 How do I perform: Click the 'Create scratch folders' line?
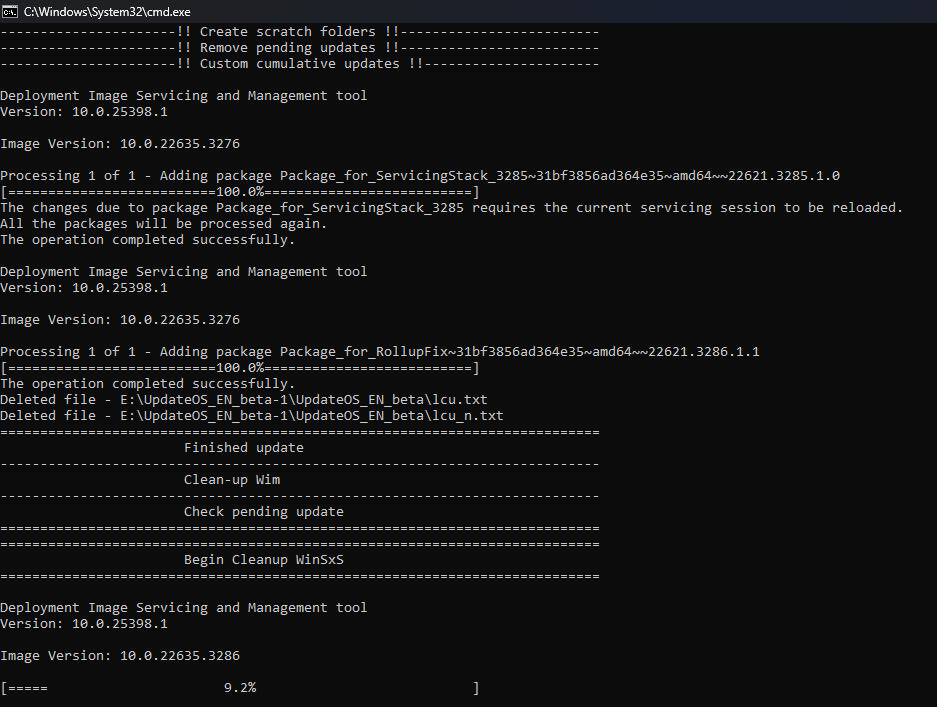pyautogui.click(x=299, y=32)
